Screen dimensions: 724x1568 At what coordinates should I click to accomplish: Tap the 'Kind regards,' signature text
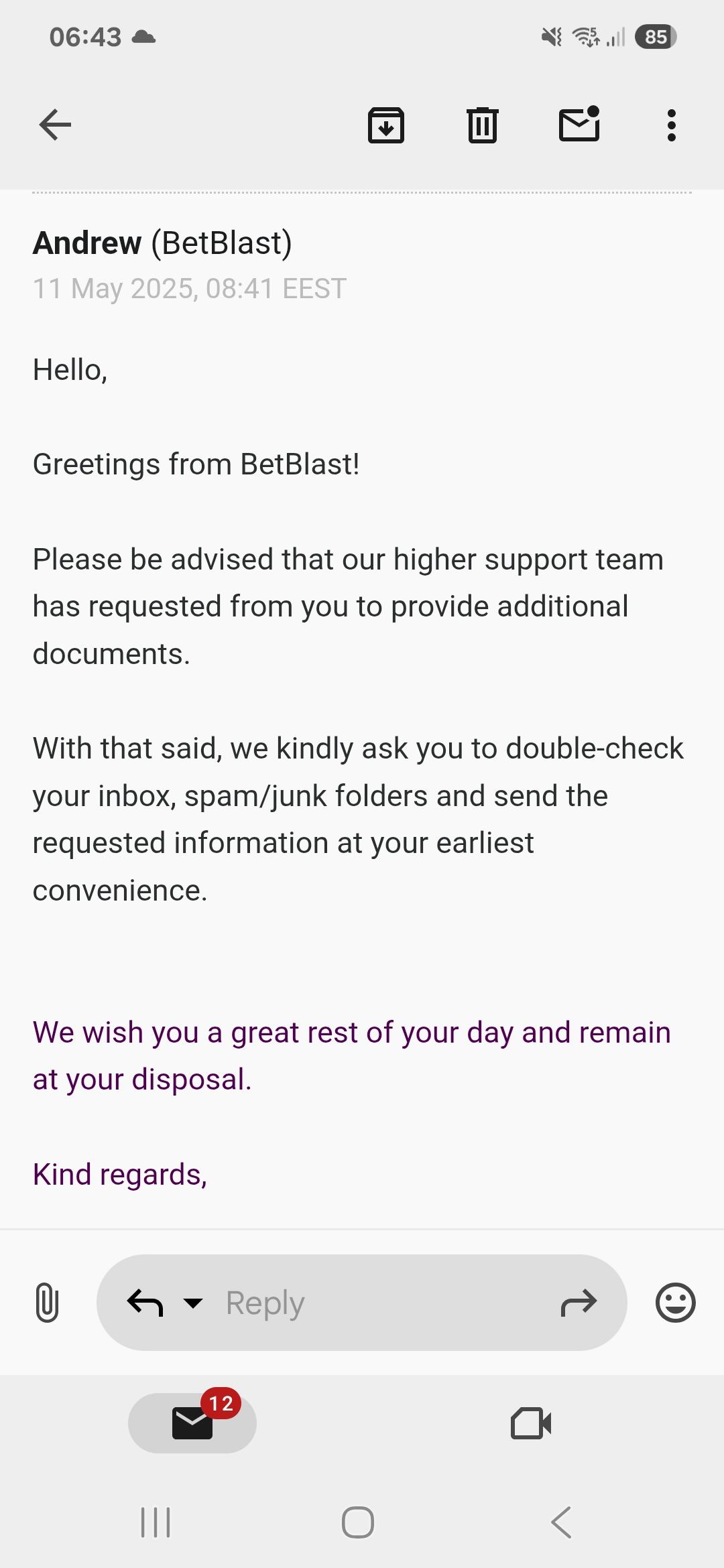click(x=120, y=1175)
